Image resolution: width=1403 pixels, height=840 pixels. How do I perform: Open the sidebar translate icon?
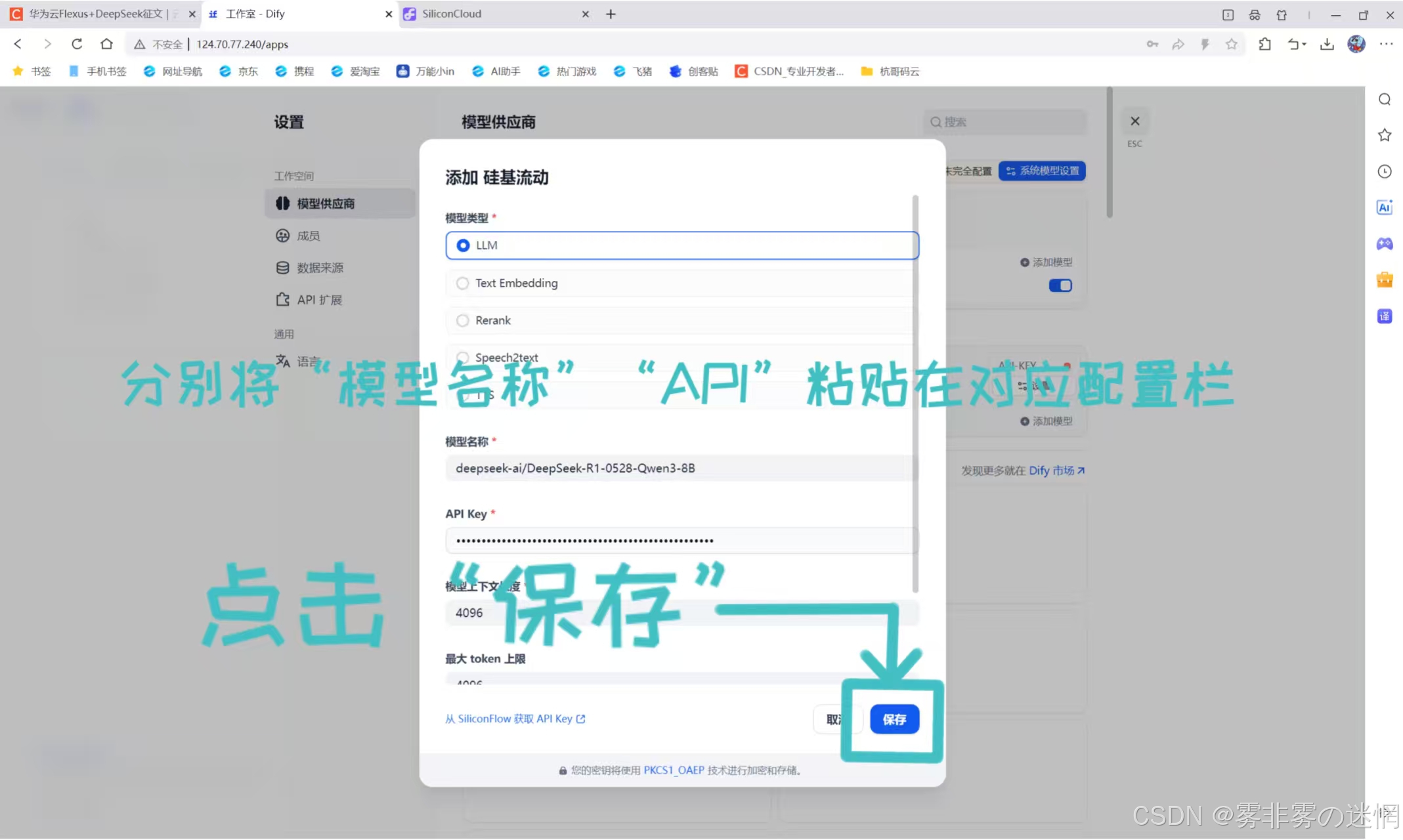(x=1385, y=316)
